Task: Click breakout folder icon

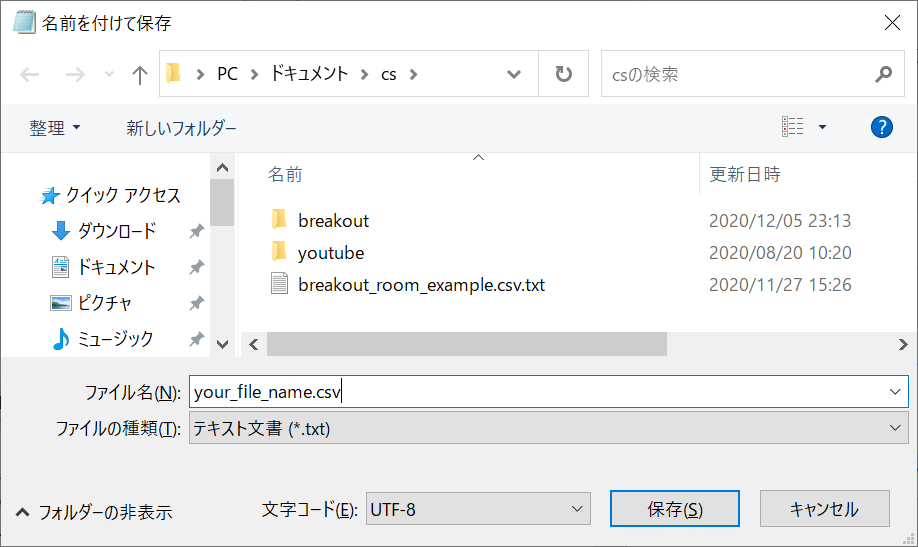Action: [x=279, y=219]
